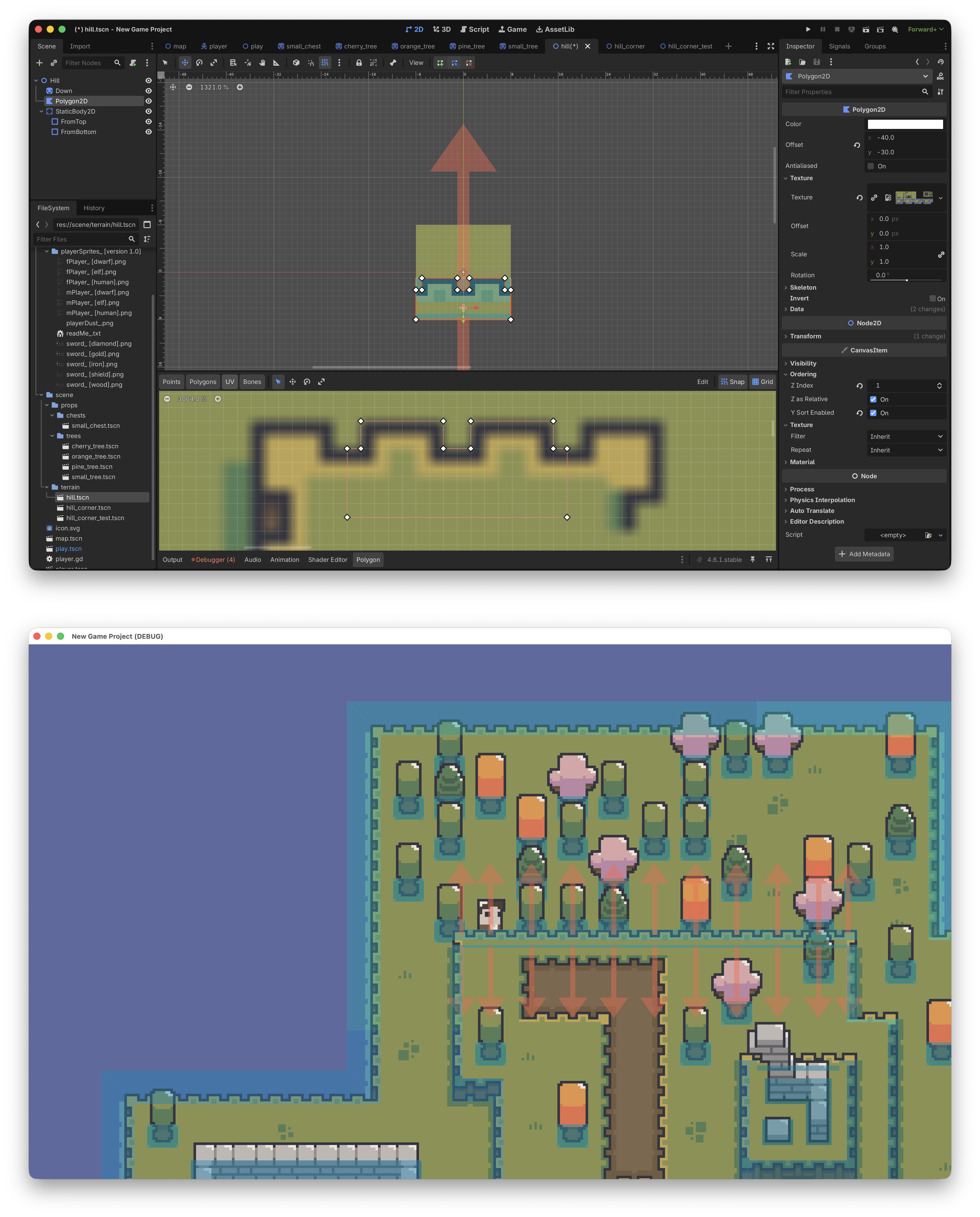This screenshot has height=1217, width=980.
Task: Open the texture Filter dropdown
Action: 905,436
